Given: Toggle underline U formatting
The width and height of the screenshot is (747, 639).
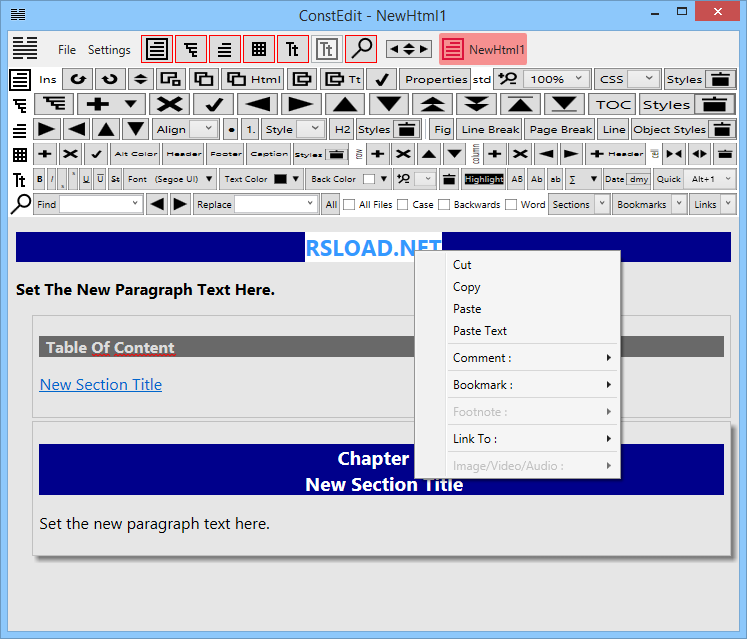Looking at the screenshot, I should point(86,179).
